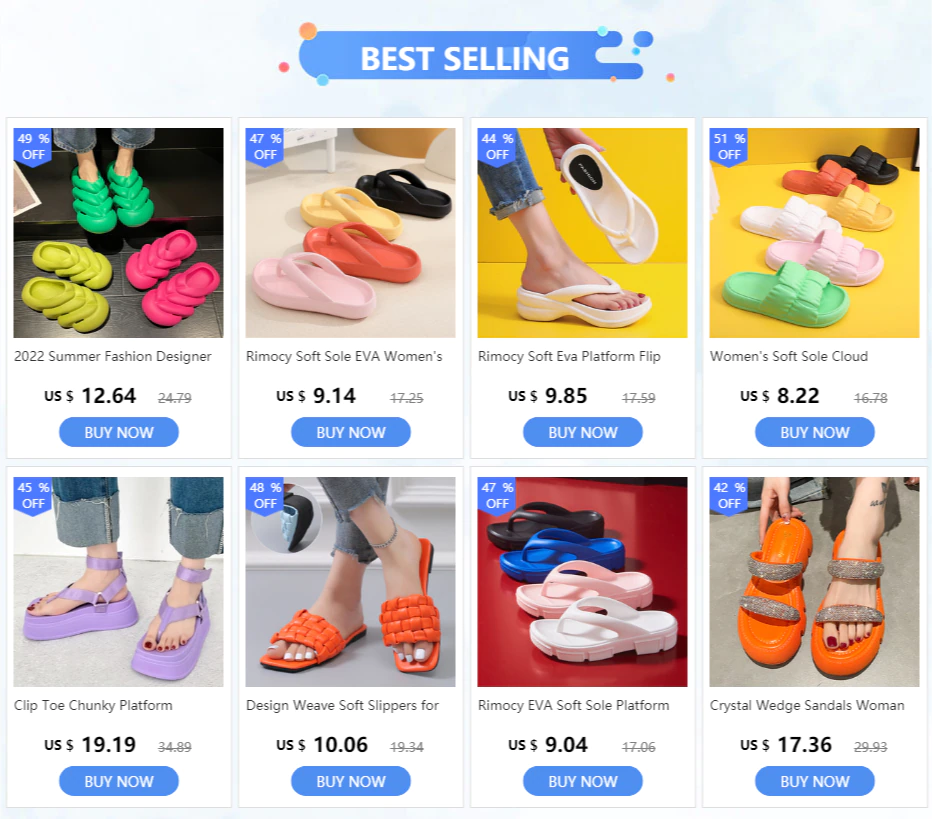Buy Now for the $10.06 Weave slippers

tap(351, 781)
